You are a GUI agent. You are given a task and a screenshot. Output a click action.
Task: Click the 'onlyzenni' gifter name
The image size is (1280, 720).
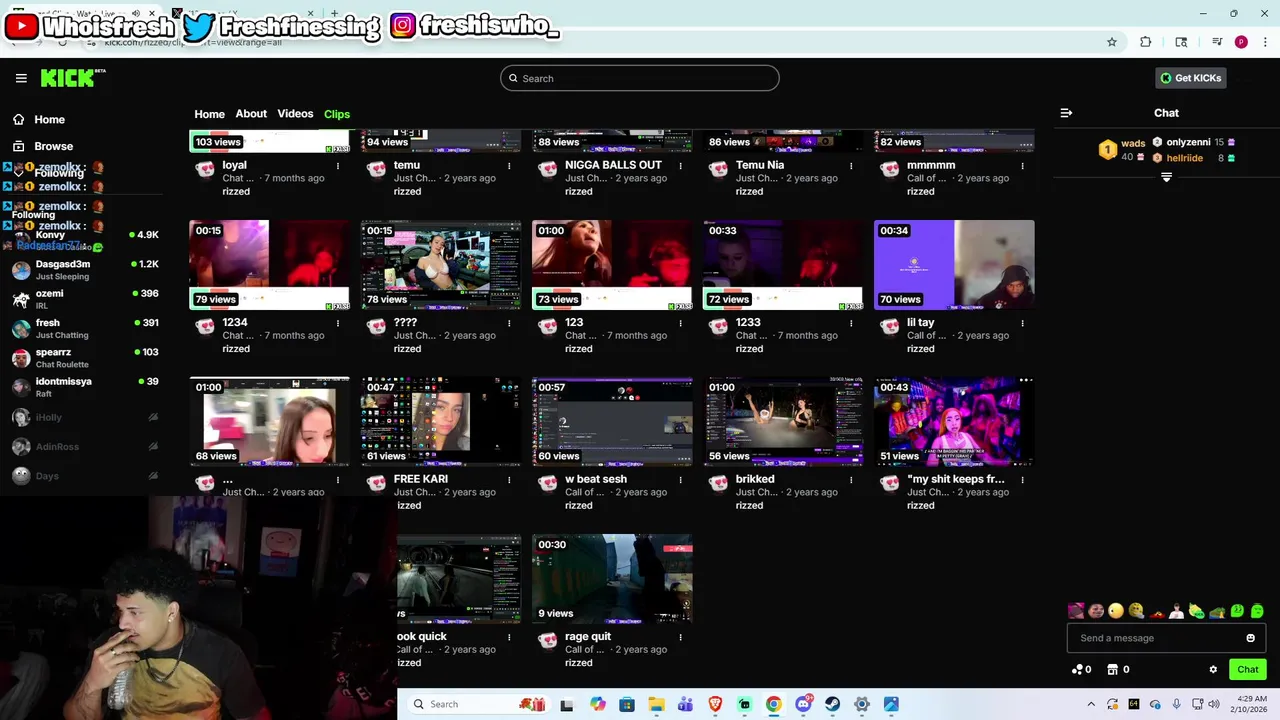coord(1188,143)
